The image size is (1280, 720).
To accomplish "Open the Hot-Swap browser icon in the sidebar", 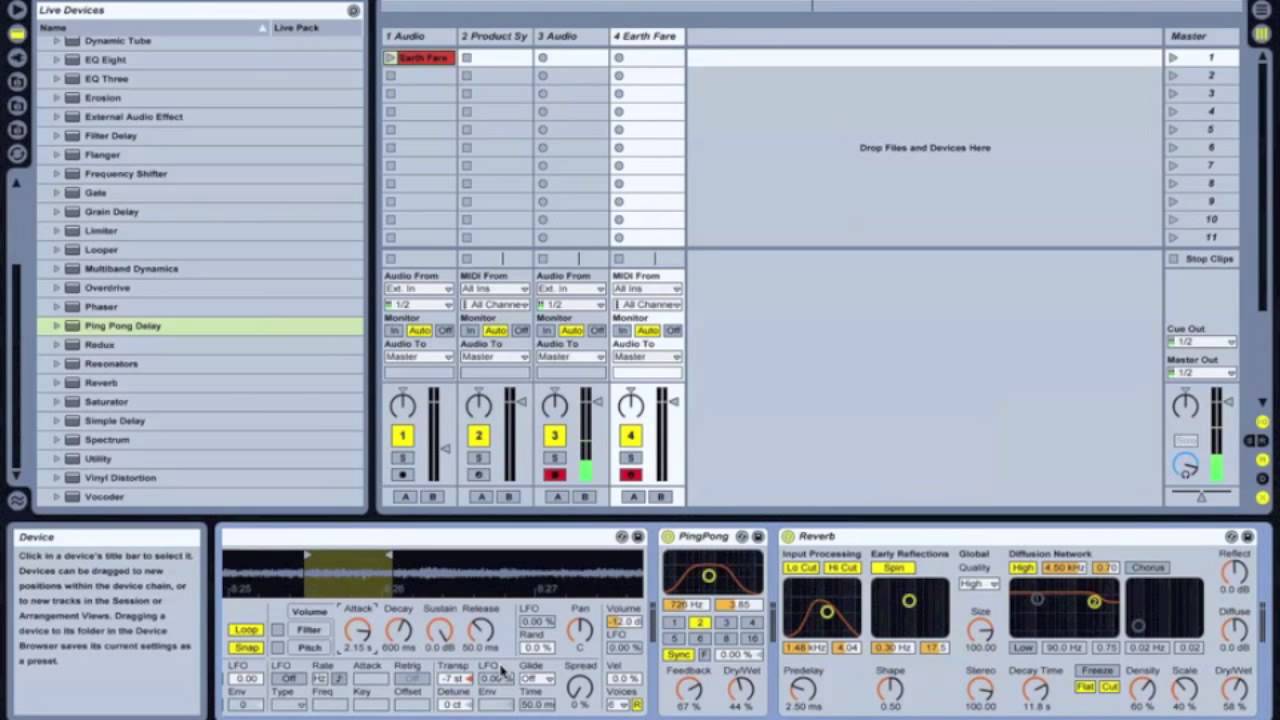I will click(x=17, y=154).
